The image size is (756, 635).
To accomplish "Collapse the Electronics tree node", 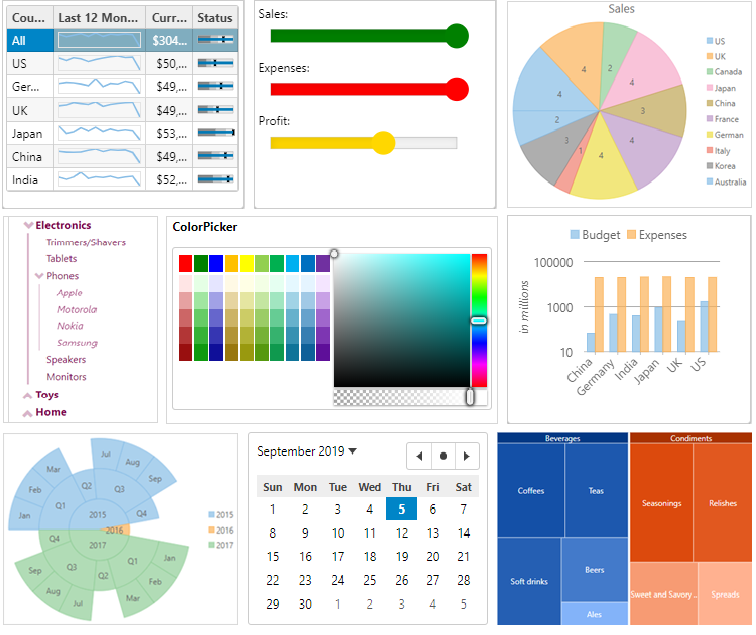I will tap(29, 226).
